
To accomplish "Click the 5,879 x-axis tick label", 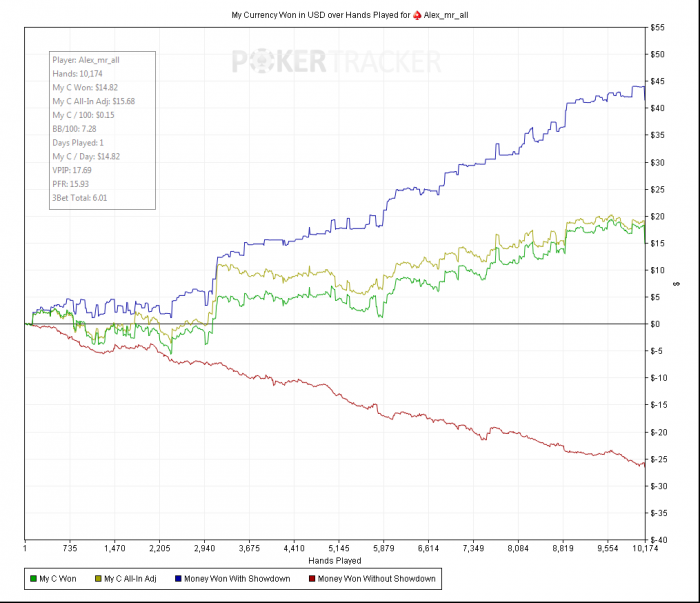I will 383,548.
